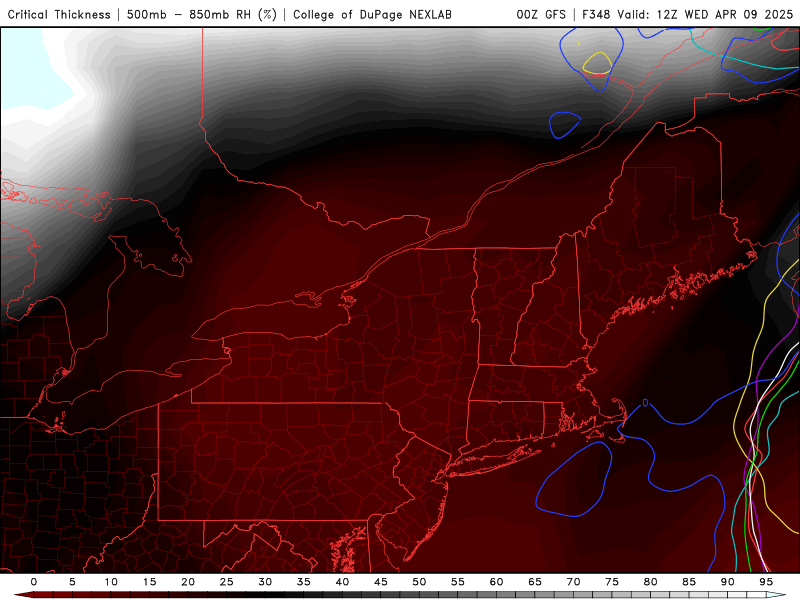Select the "90" scale label
This screenshot has height=600, width=800.
click(x=728, y=582)
